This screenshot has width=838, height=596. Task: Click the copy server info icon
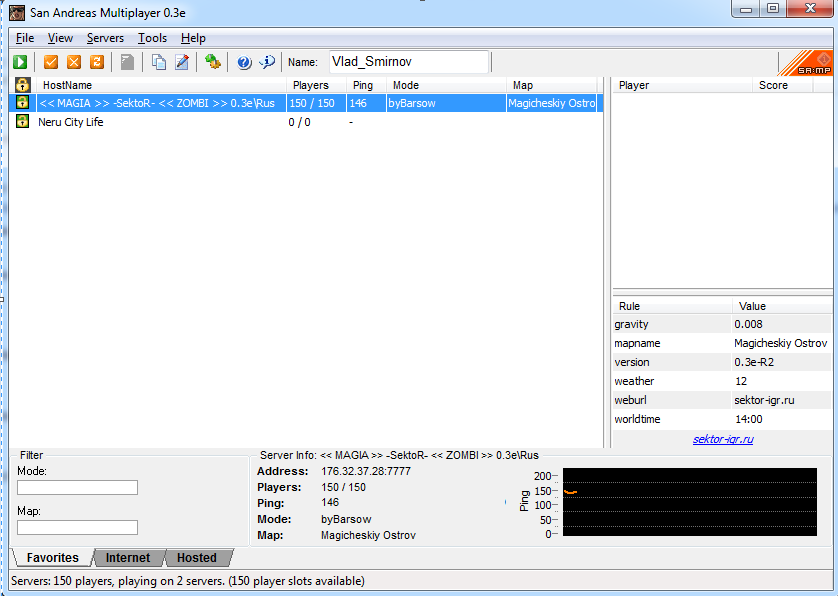click(x=159, y=62)
